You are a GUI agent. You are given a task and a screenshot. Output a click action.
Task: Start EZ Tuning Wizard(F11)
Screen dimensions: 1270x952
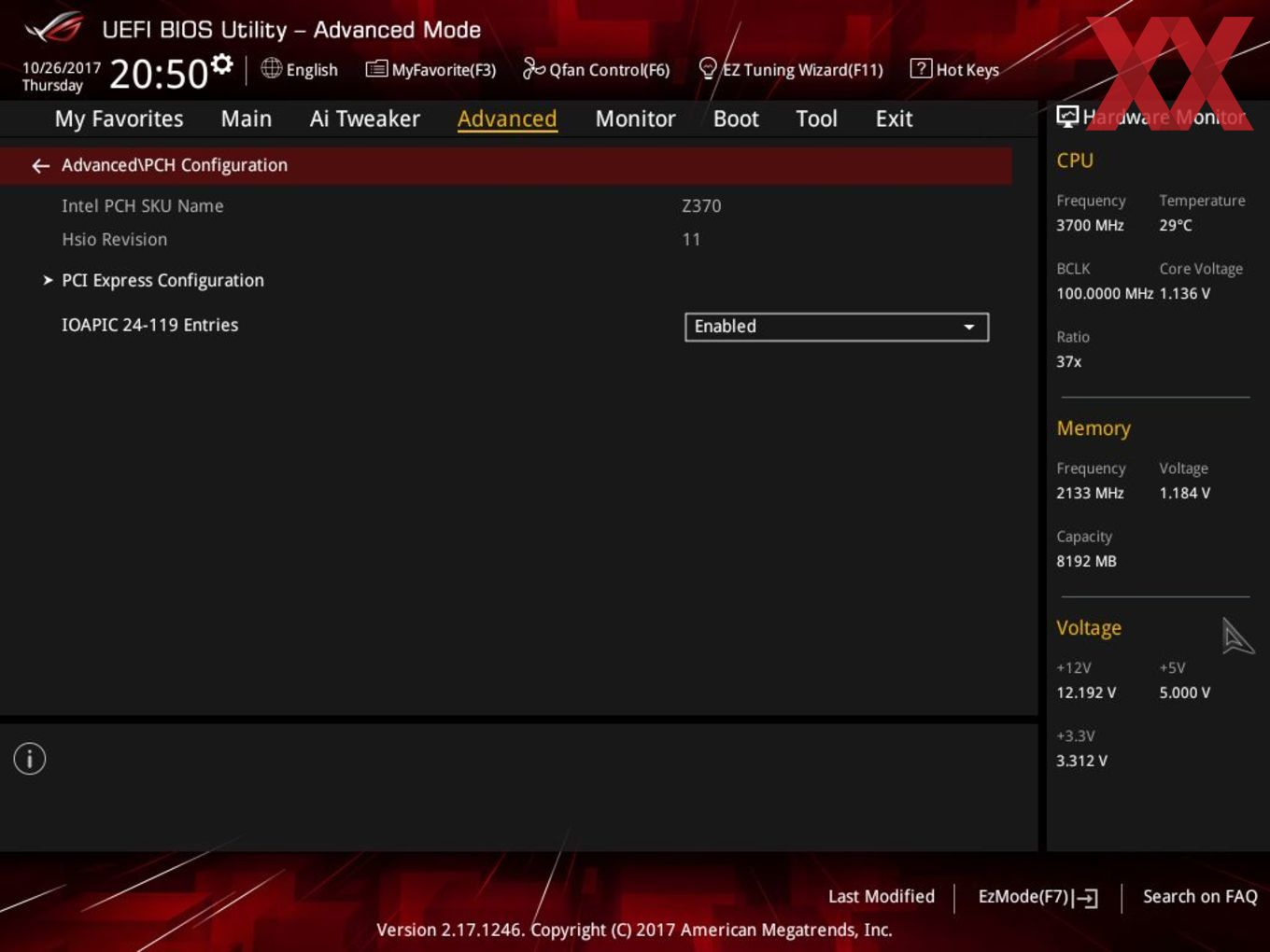pos(791,69)
